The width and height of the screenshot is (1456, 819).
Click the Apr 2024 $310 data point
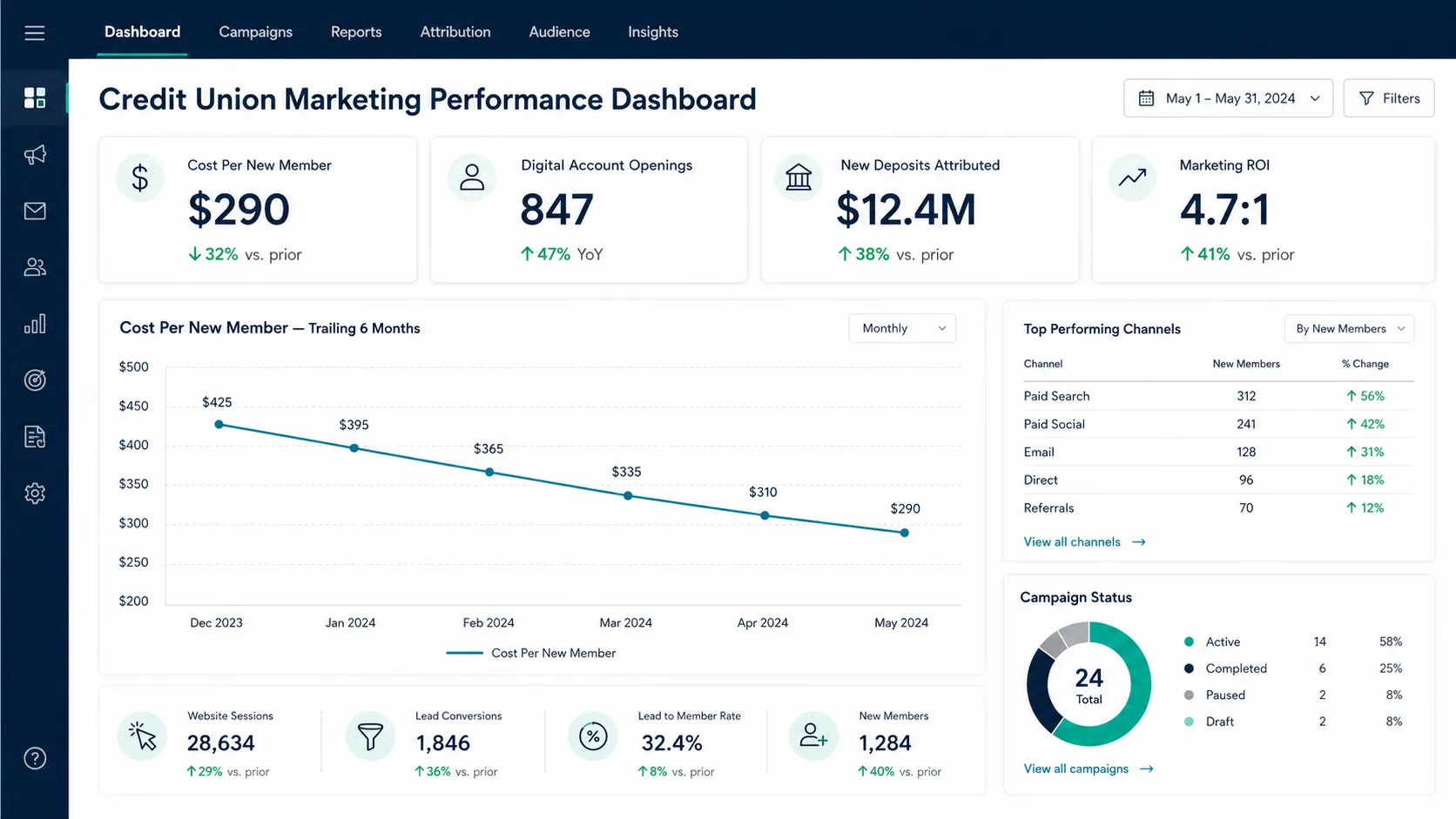tap(765, 515)
